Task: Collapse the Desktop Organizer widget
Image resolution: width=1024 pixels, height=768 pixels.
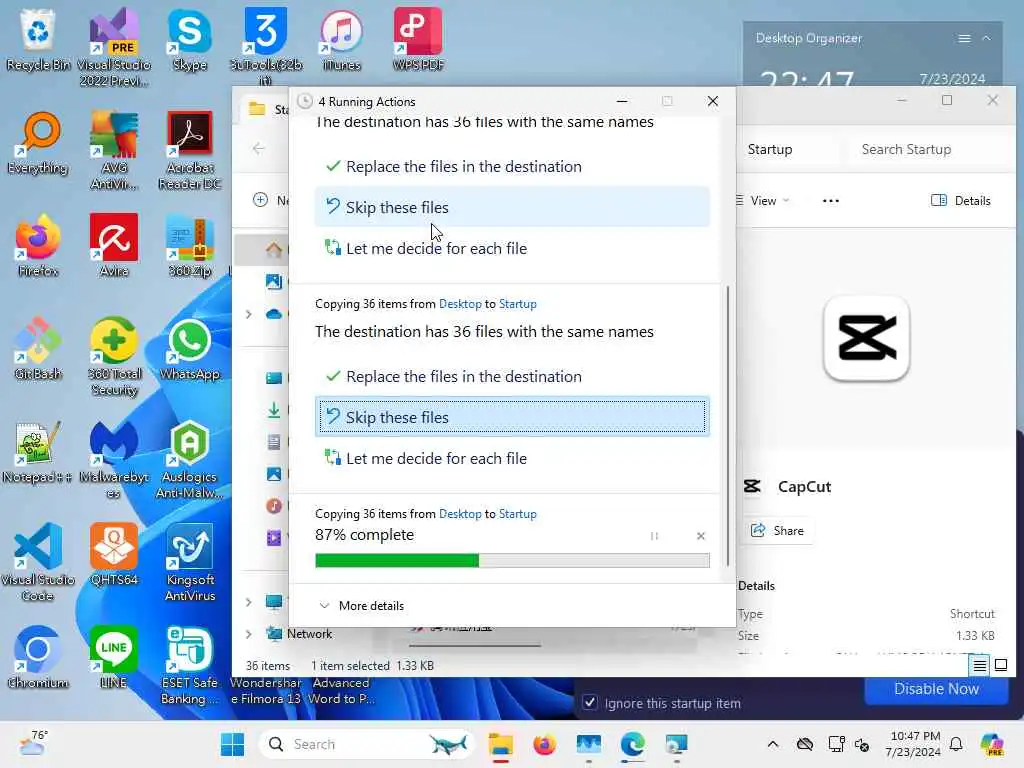Action: pos(987,39)
